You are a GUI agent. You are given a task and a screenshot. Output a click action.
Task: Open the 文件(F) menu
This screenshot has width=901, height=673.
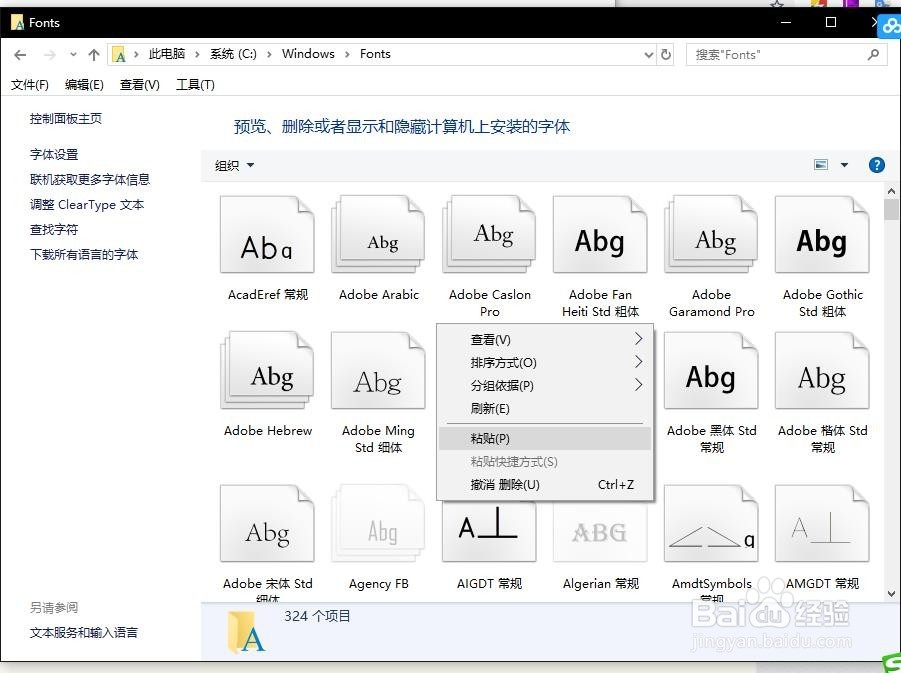point(29,85)
